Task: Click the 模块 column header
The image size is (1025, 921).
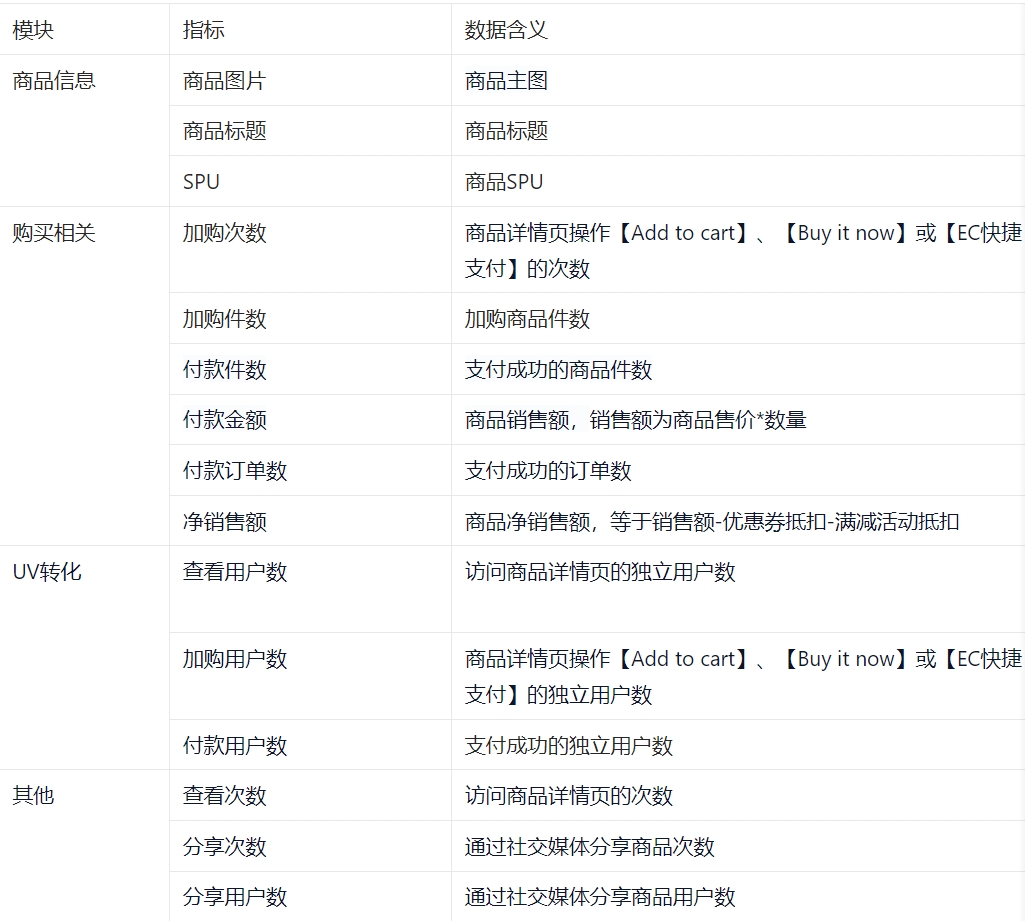Action: coord(33,30)
